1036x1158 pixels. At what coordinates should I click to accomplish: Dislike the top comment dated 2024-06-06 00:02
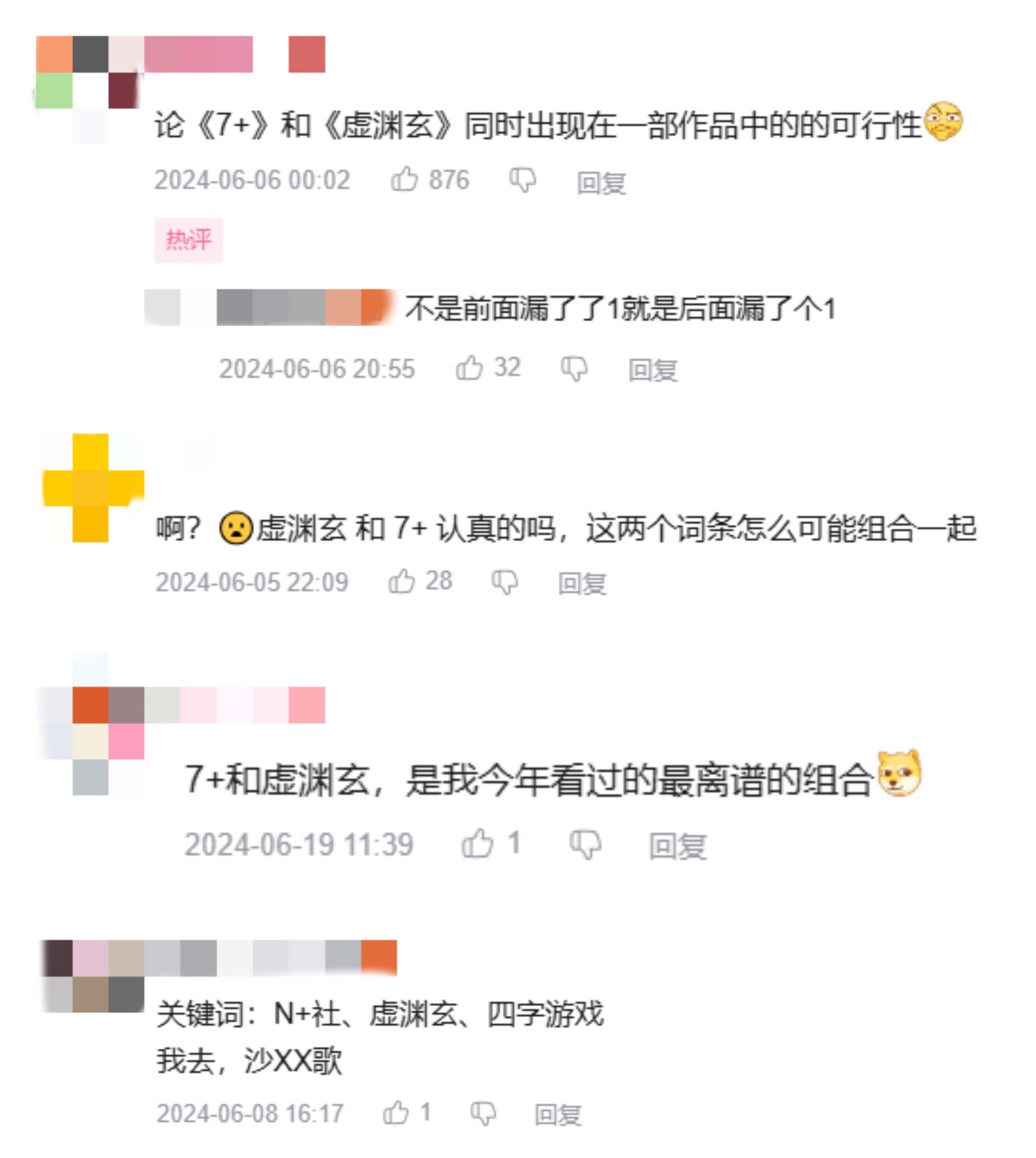click(x=523, y=180)
